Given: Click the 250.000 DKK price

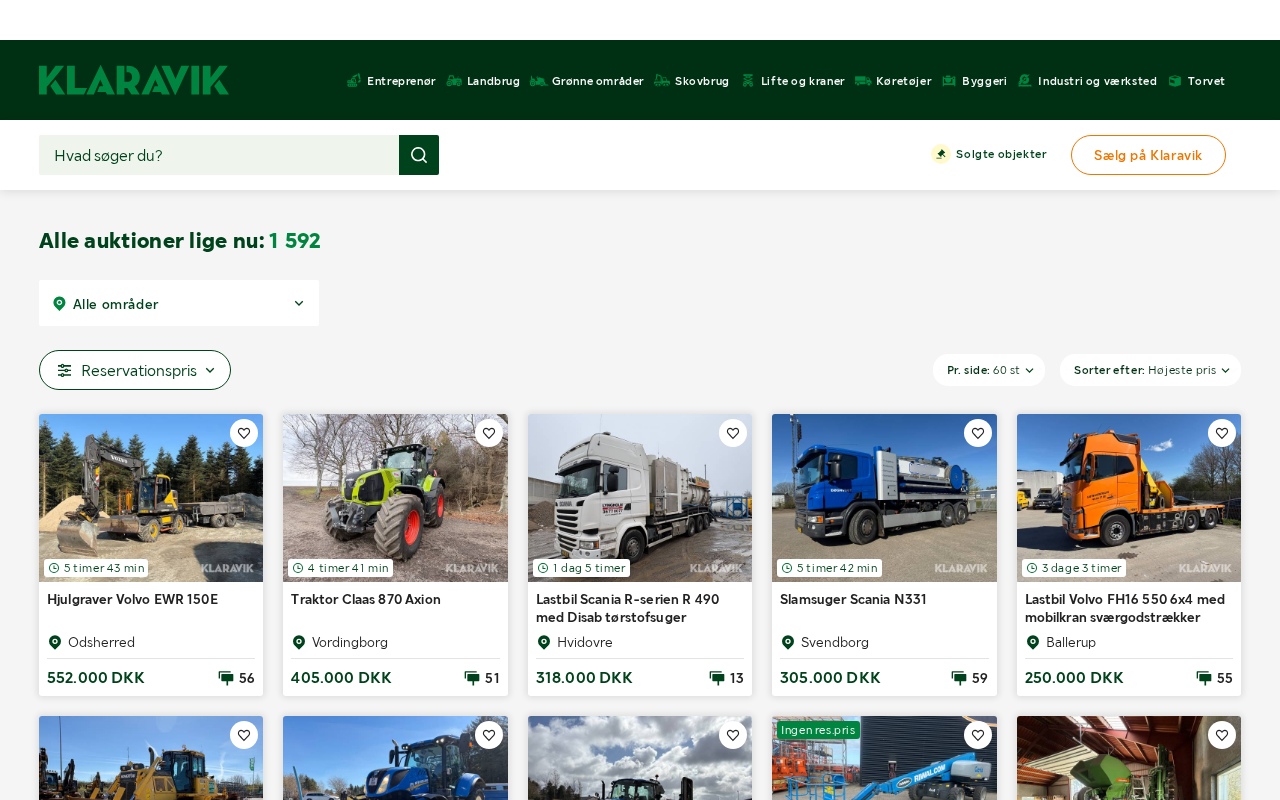Looking at the screenshot, I should (1074, 678).
